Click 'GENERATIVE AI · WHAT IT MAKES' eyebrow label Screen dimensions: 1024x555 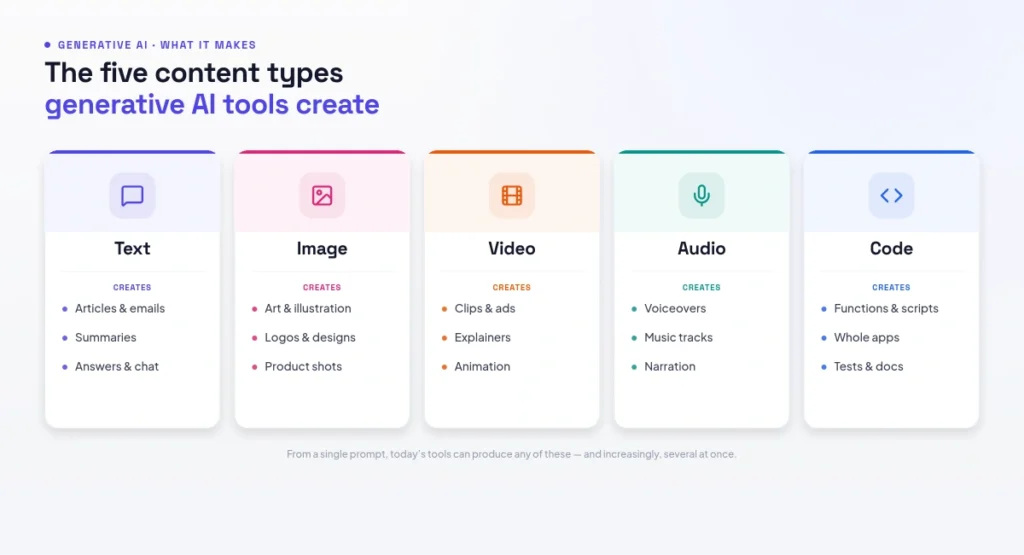[157, 45]
